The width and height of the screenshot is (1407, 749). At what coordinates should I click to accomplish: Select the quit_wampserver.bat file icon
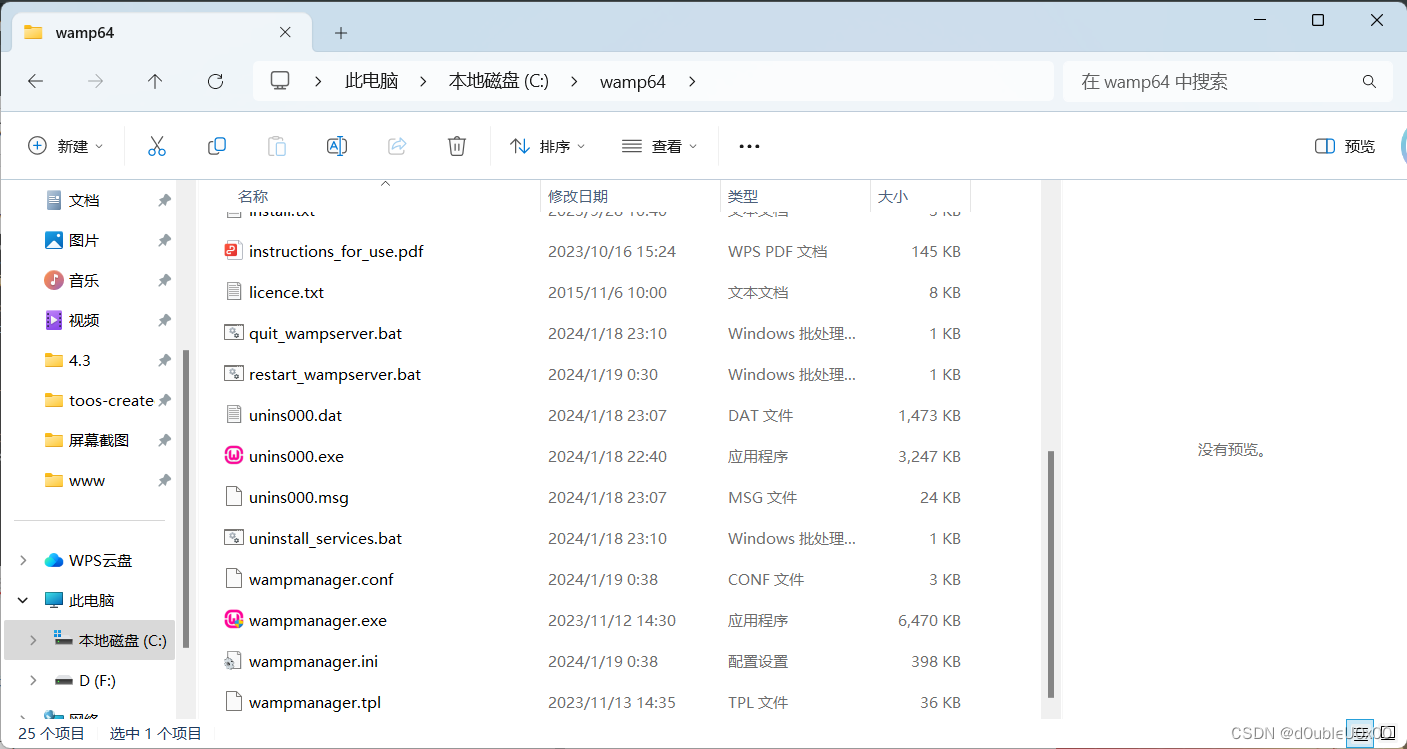(x=234, y=333)
